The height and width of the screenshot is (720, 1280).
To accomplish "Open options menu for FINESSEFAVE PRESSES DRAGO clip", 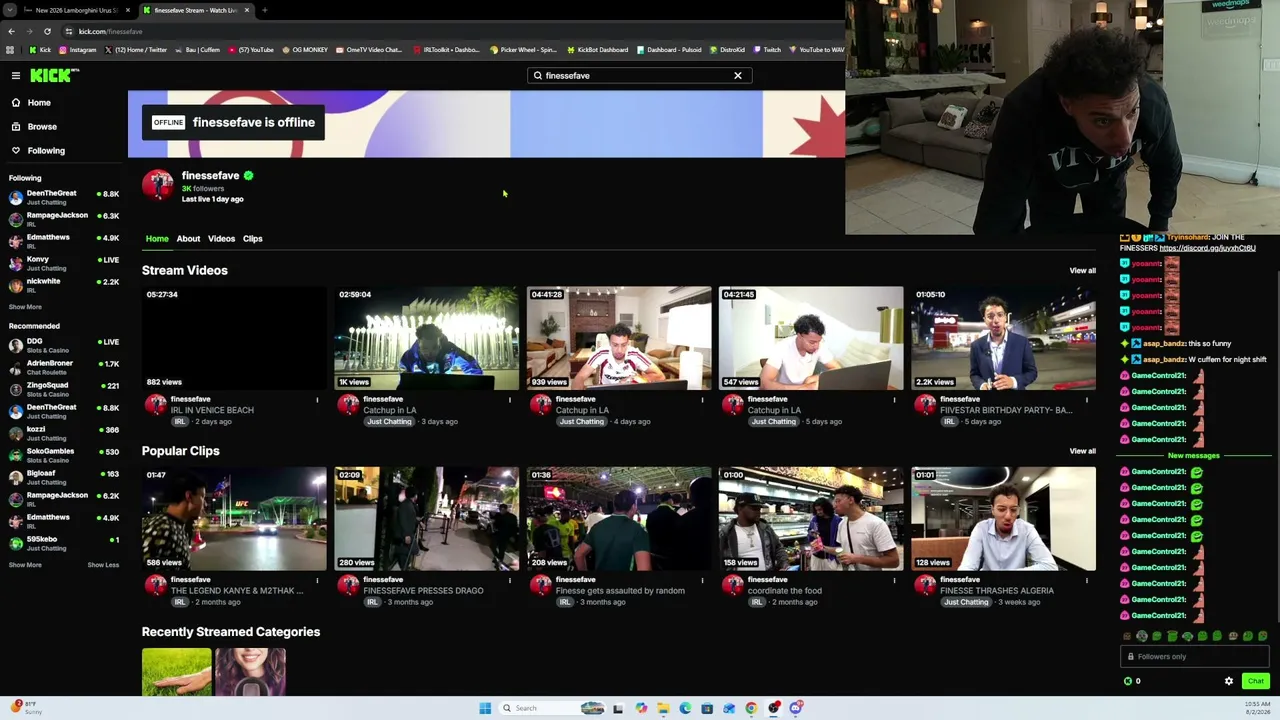I will coord(509,580).
